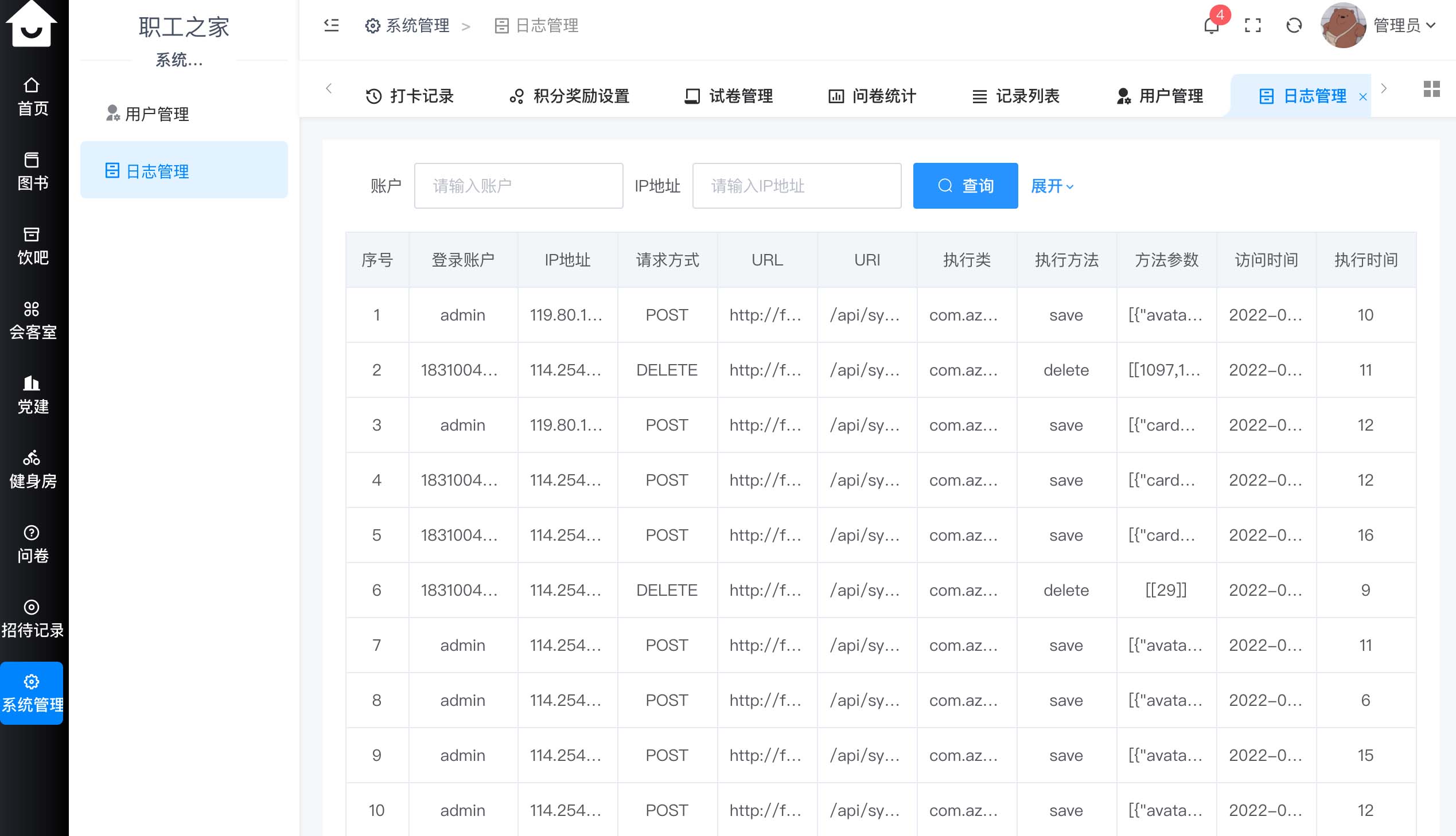The image size is (1456, 836).
Task: Click execution time 6 in row 8
Action: pyautogui.click(x=1365, y=701)
